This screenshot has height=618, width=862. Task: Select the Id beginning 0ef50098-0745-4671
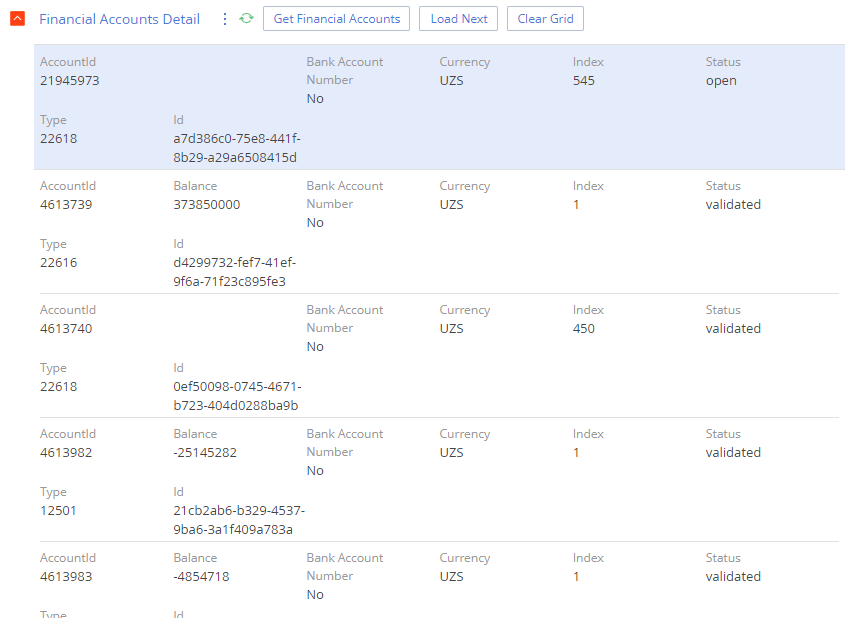click(237, 396)
